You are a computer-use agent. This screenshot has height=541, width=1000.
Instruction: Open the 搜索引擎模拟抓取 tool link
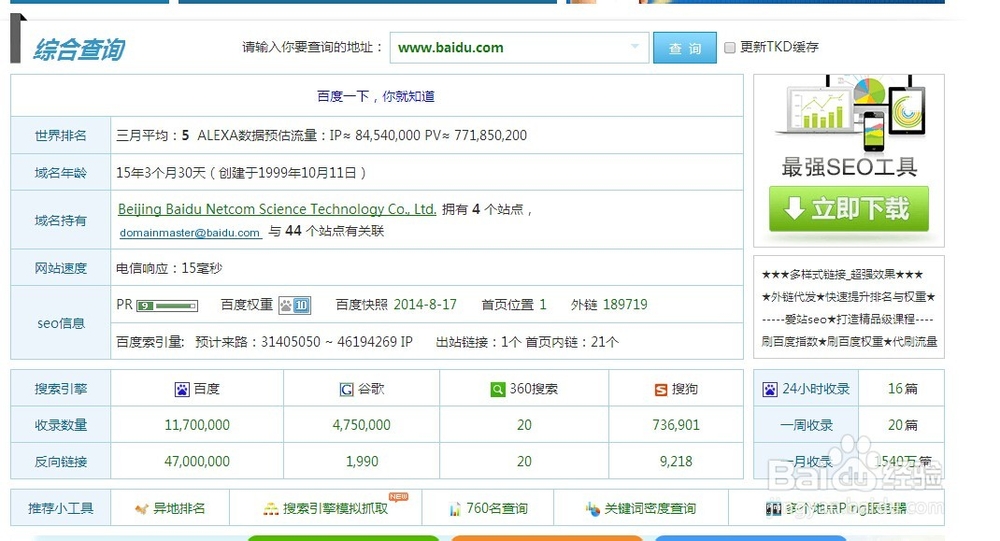pyautogui.click(x=335, y=508)
